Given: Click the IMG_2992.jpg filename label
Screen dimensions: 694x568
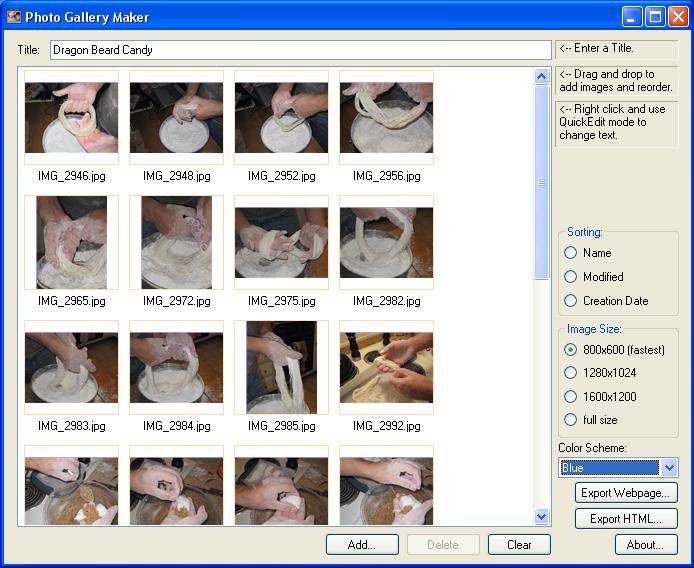Looking at the screenshot, I should coord(386,426).
